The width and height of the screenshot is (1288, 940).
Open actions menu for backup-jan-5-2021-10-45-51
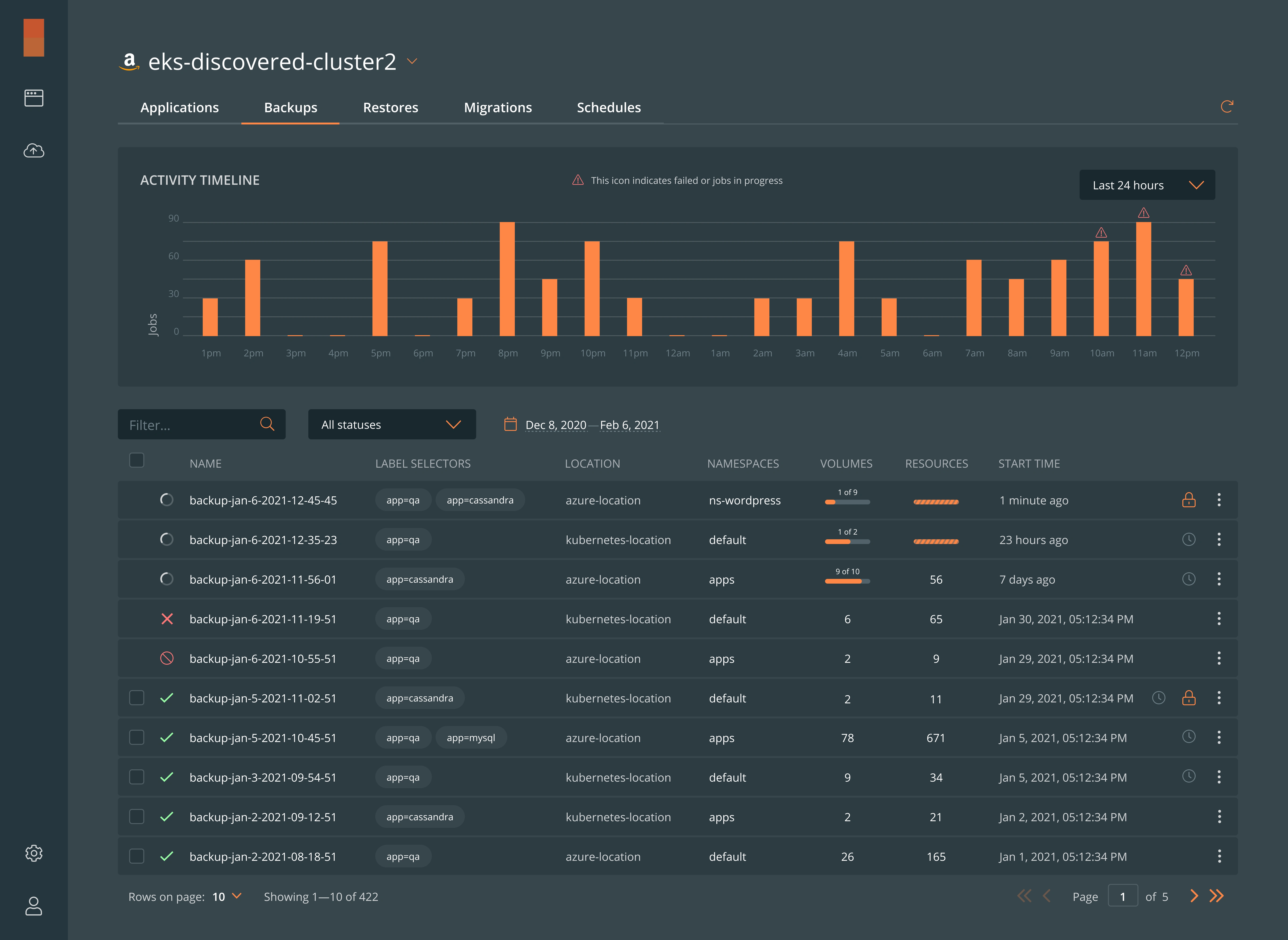point(1219,738)
